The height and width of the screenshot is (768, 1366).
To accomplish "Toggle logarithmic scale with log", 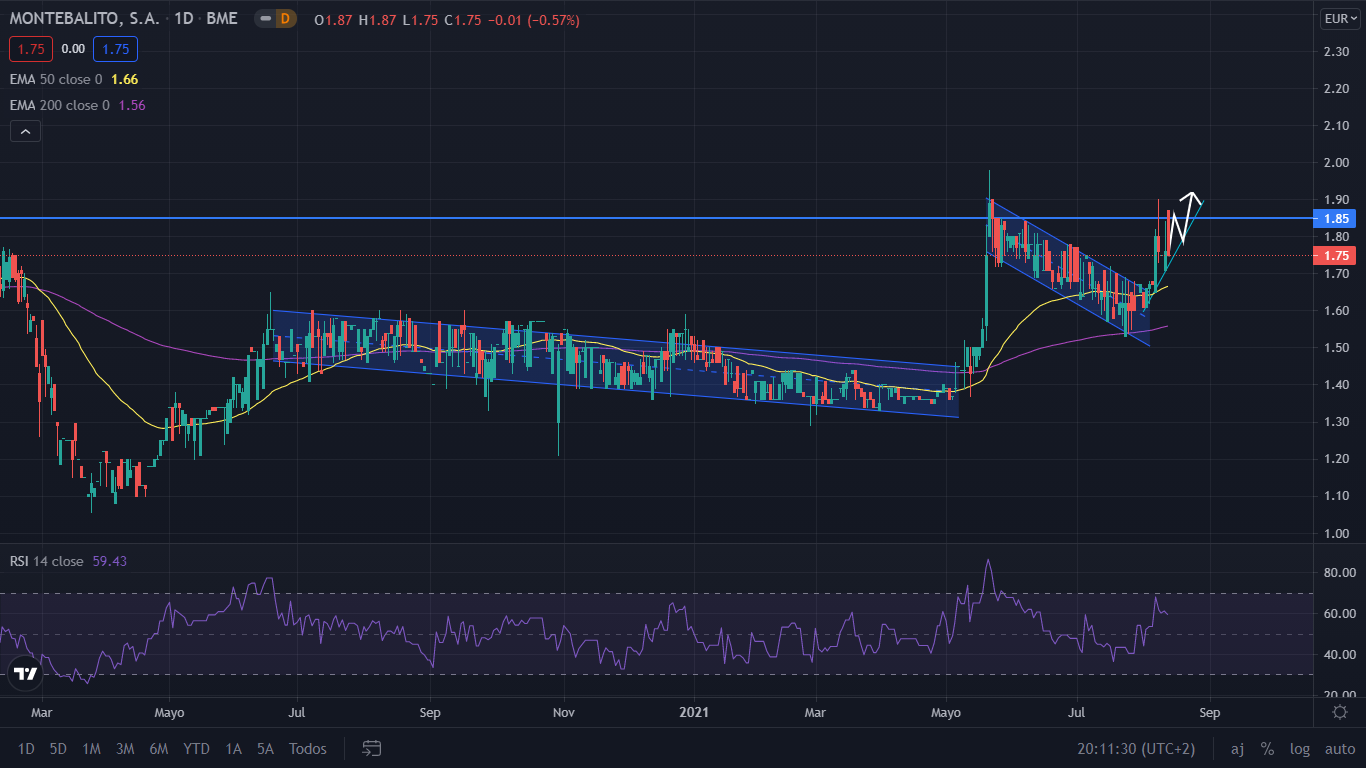I will 1299,749.
